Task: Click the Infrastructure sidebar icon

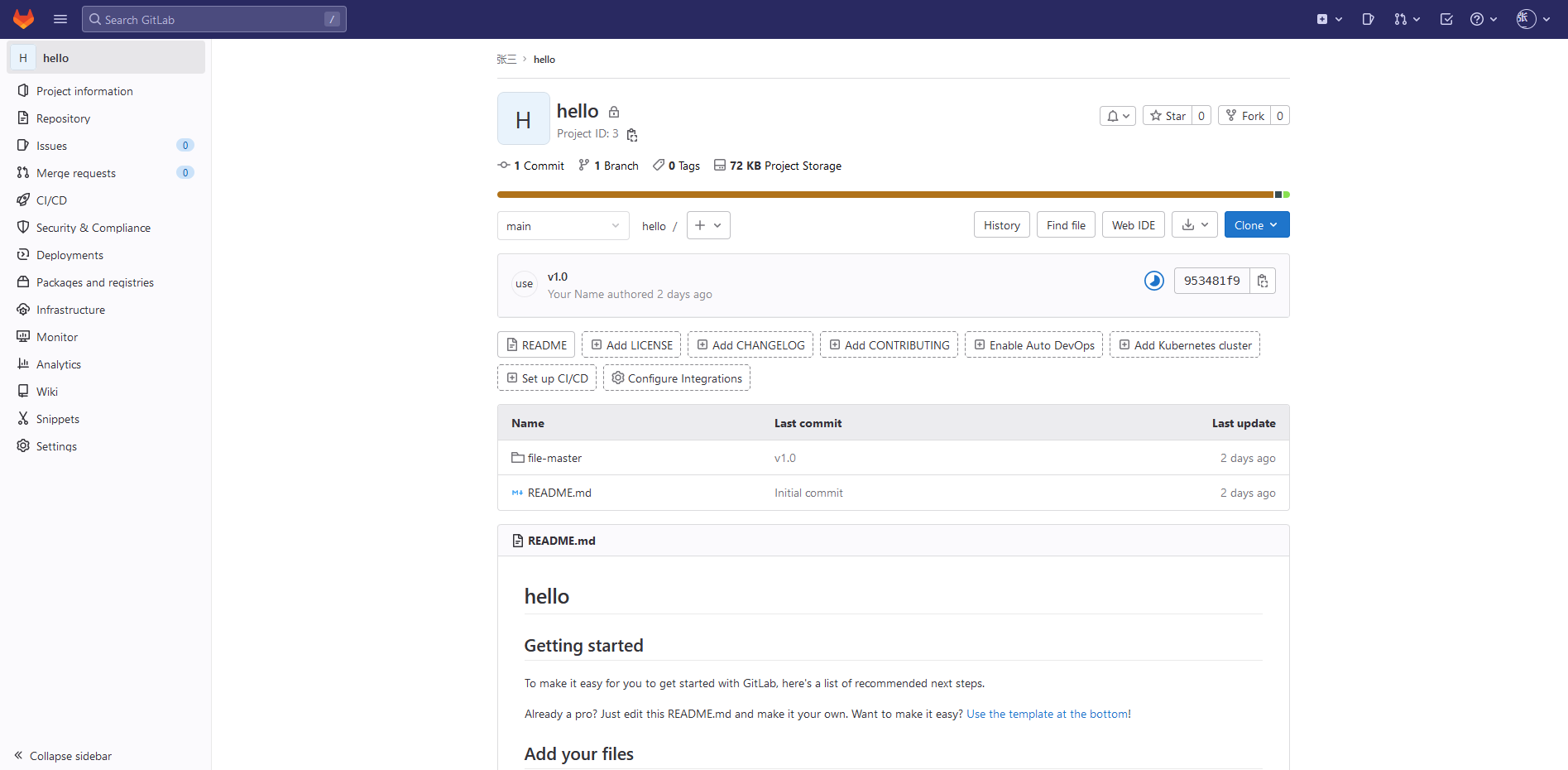Action: (x=23, y=310)
